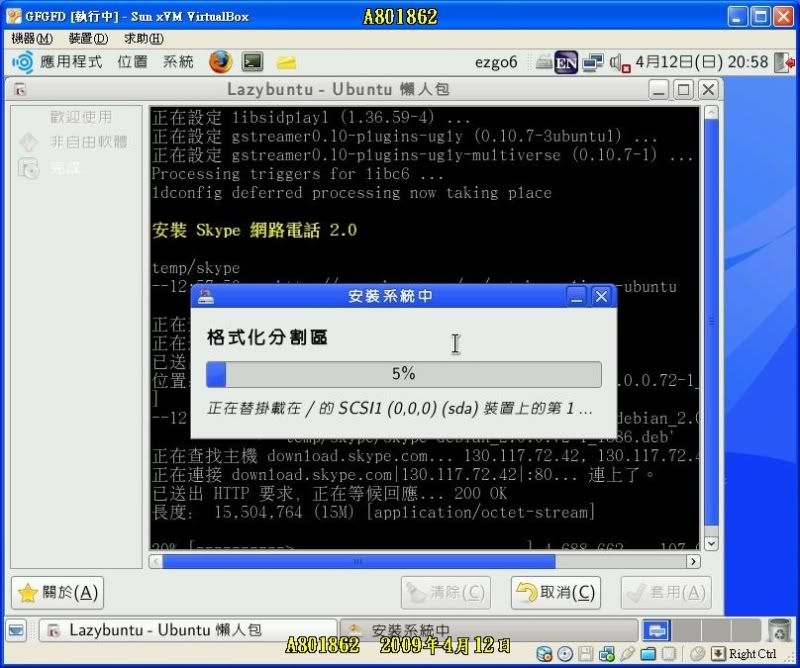Open the 裝置(D) VirtualBox menu
The height and width of the screenshot is (668, 800).
(x=88, y=39)
